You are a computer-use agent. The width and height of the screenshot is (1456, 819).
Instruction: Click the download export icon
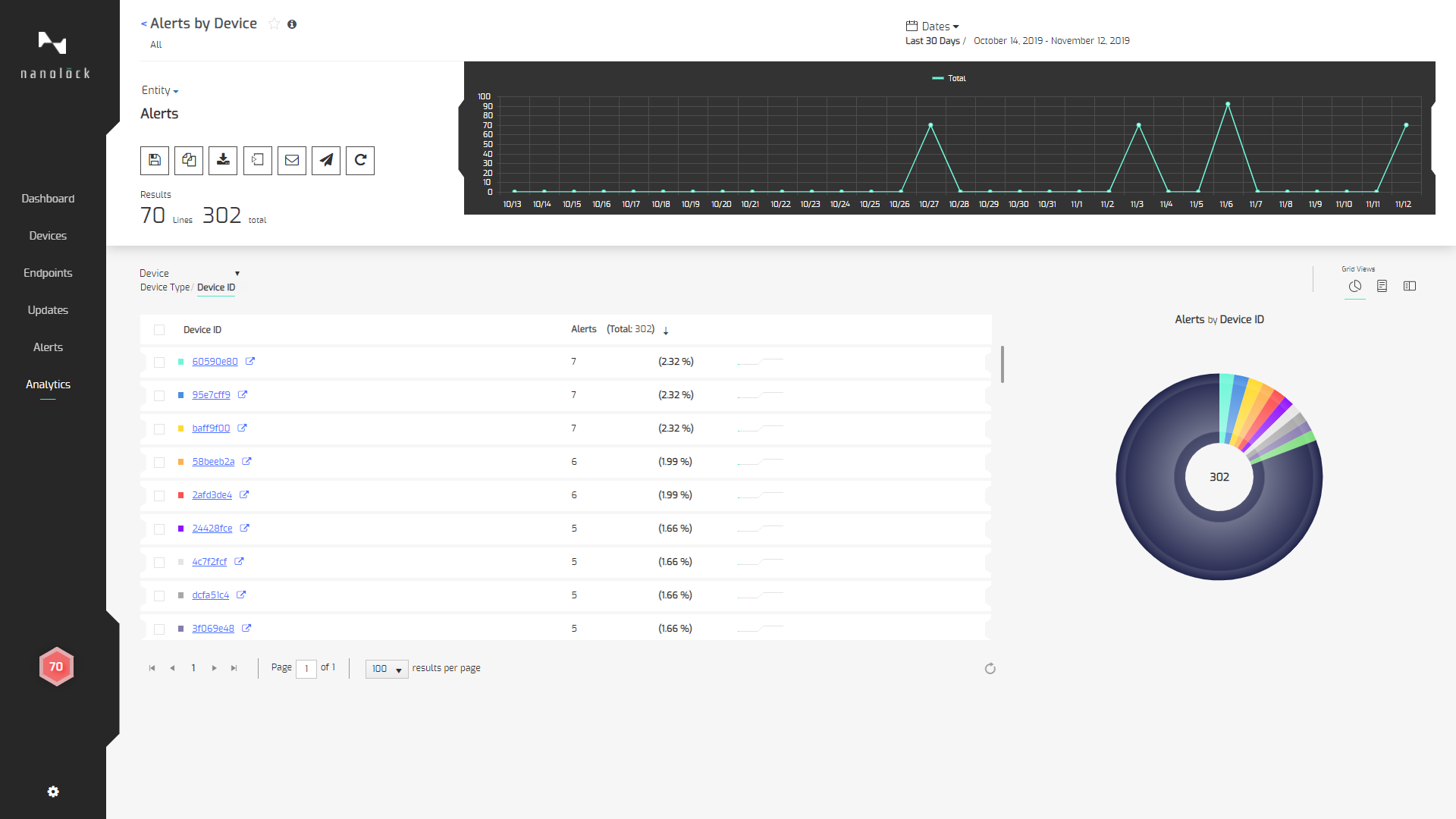click(x=223, y=160)
